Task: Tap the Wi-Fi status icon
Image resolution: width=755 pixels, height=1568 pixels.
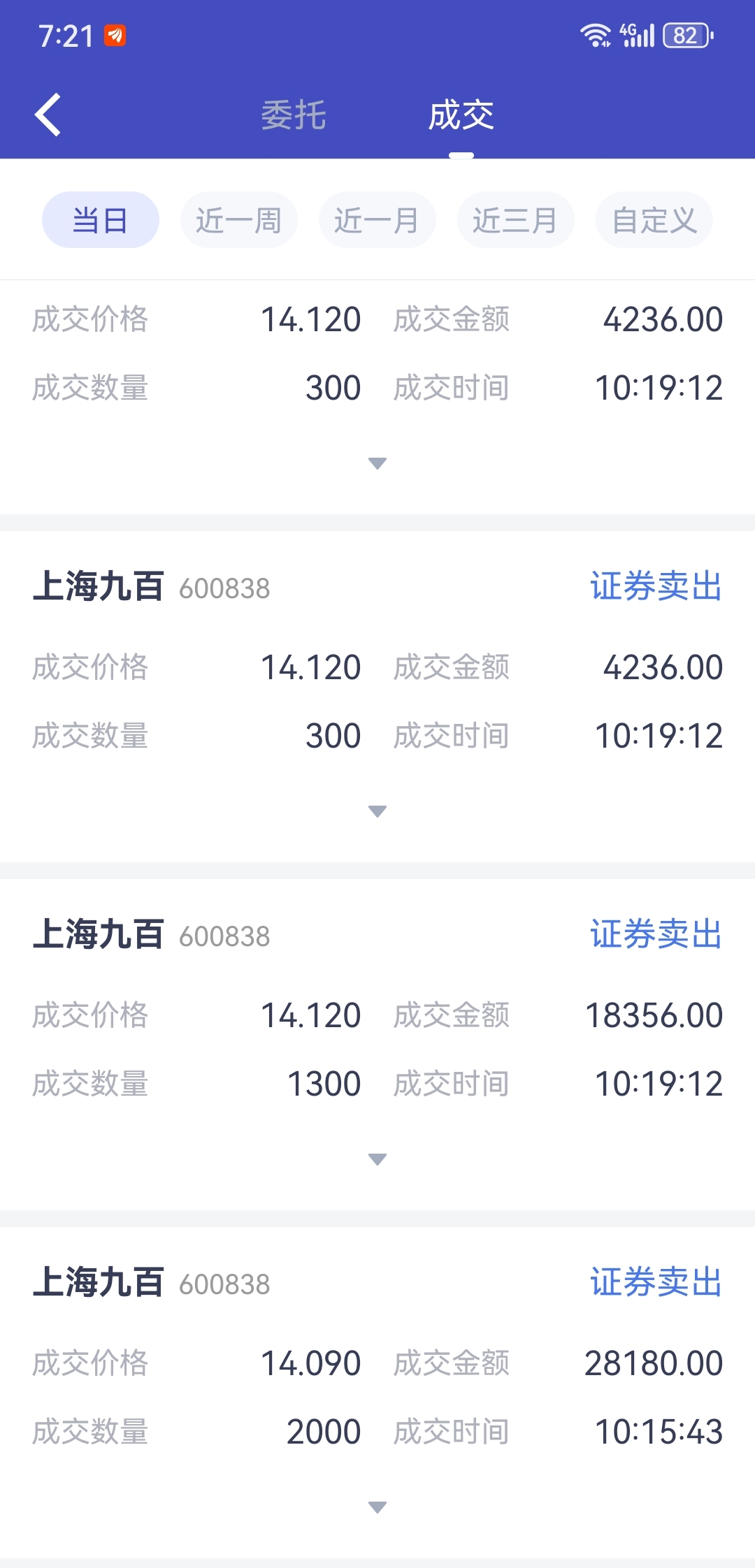Action: [595, 35]
